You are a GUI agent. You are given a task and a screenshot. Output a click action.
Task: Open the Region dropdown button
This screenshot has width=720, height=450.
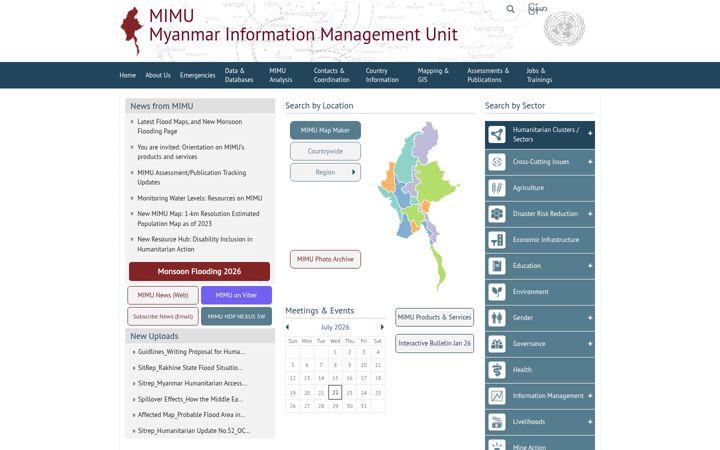325,172
